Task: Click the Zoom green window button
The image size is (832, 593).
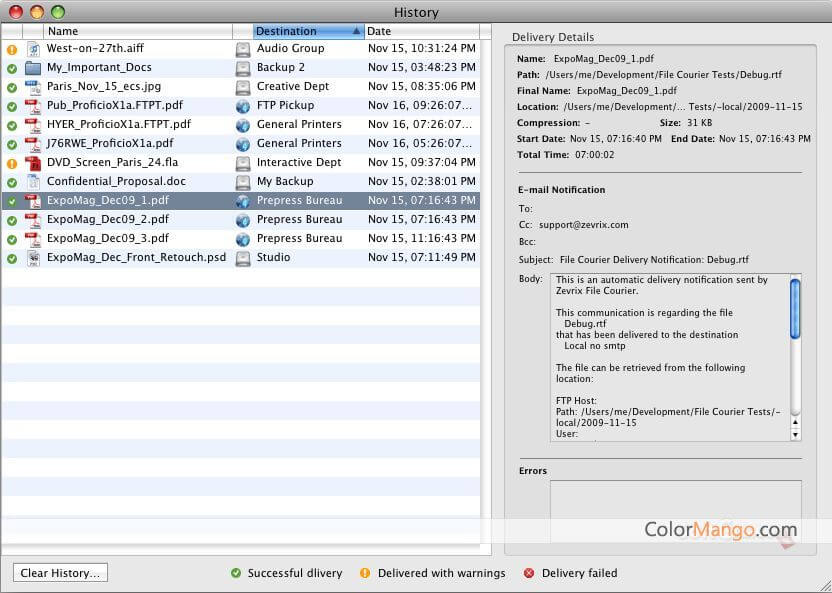Action: click(x=57, y=12)
